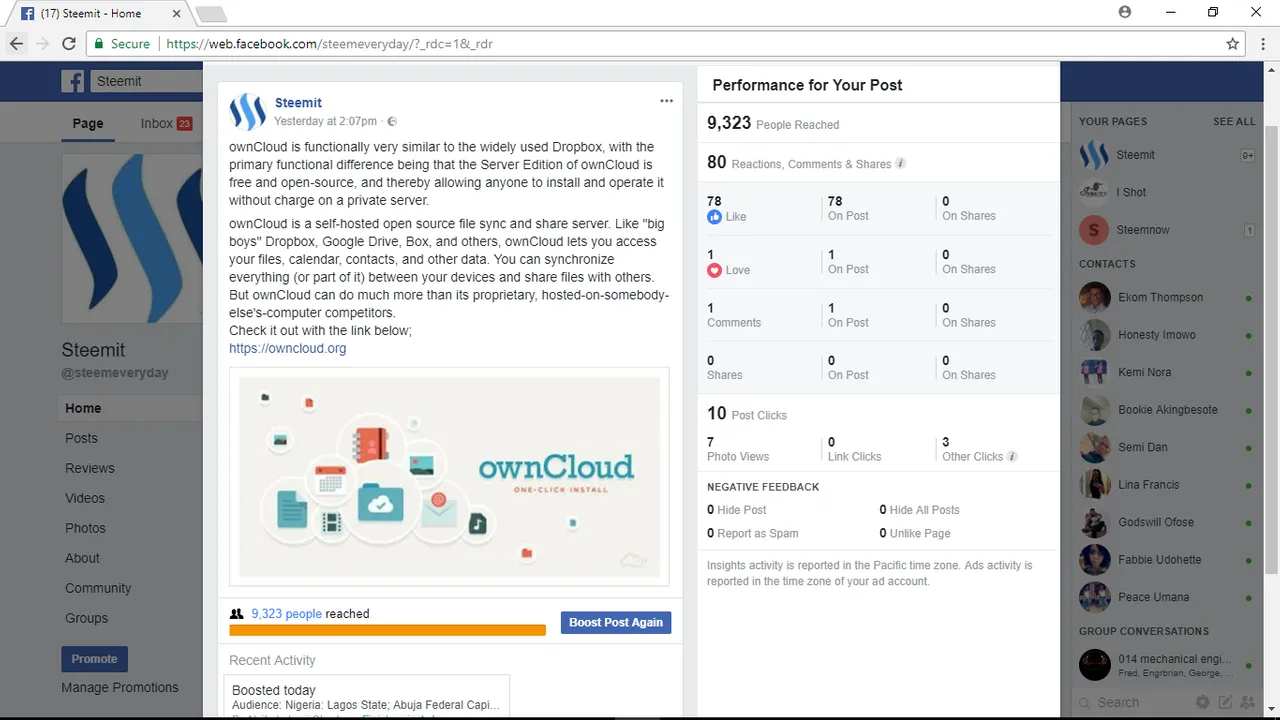Open chat with Honesty Imowo
Screen dimensions: 1280x720
coord(1167,335)
